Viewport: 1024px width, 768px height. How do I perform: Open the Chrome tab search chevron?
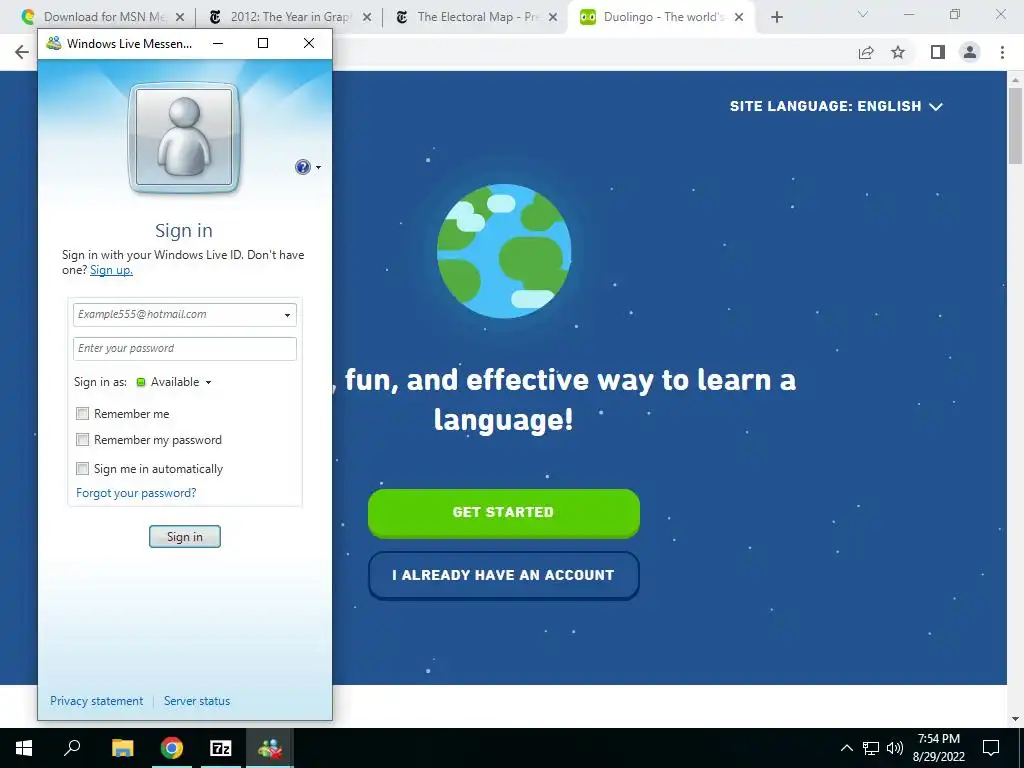(x=863, y=14)
